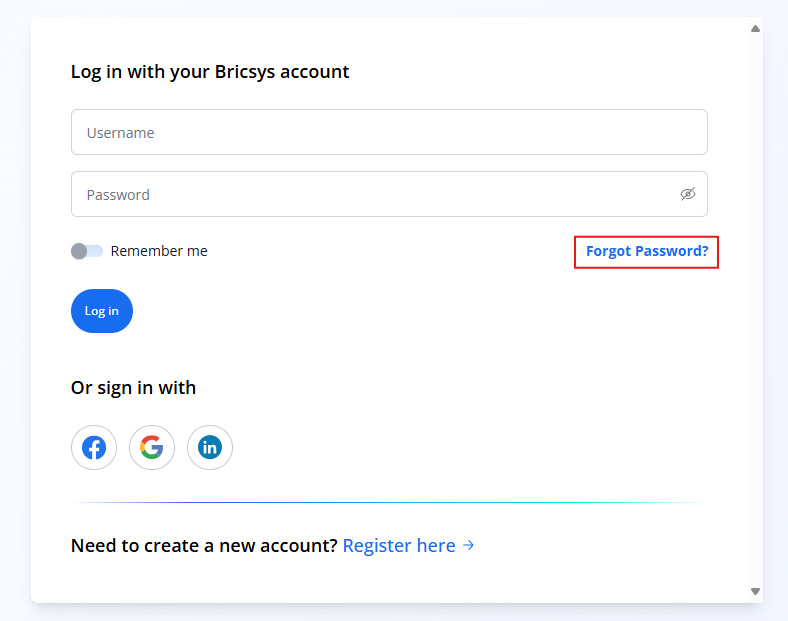Show password using the crossed-eye icon
The image size is (788, 621).
pyautogui.click(x=687, y=194)
